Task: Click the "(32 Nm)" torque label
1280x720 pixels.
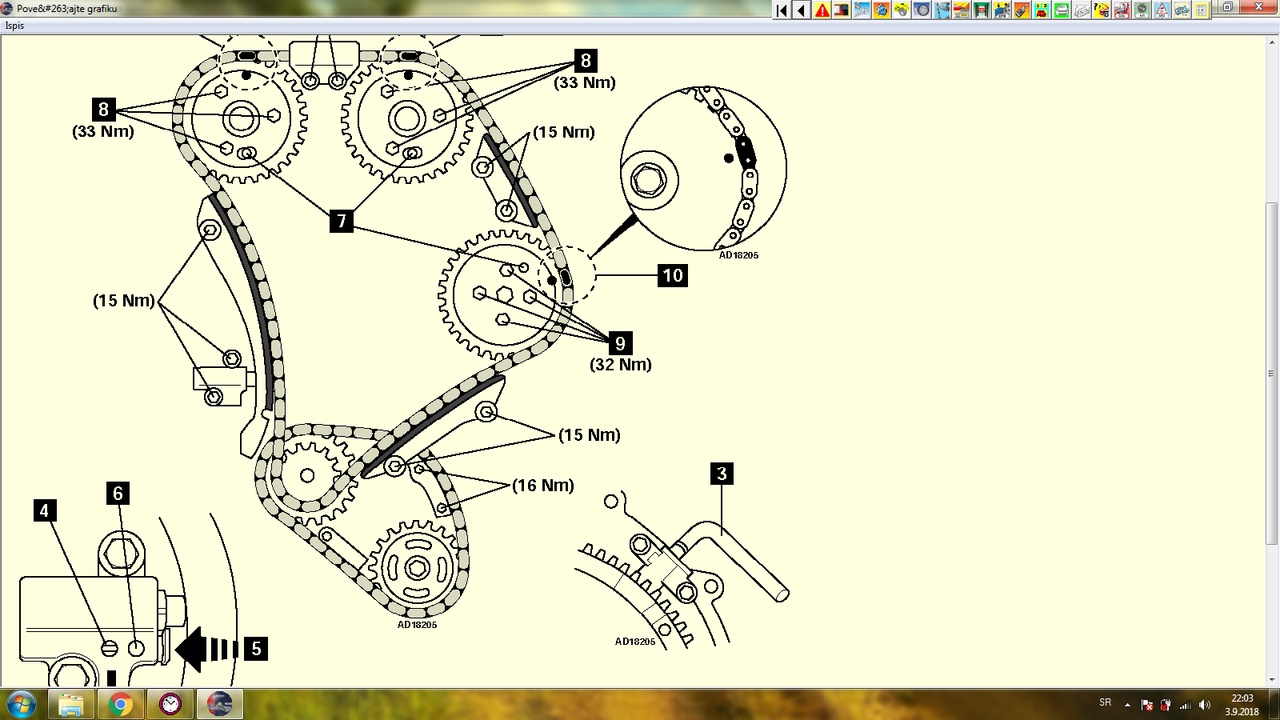Action: coord(620,365)
